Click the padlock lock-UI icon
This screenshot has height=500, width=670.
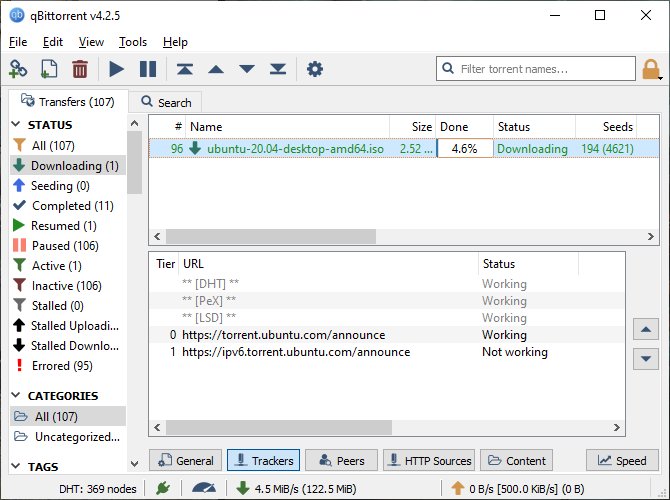tap(651, 69)
